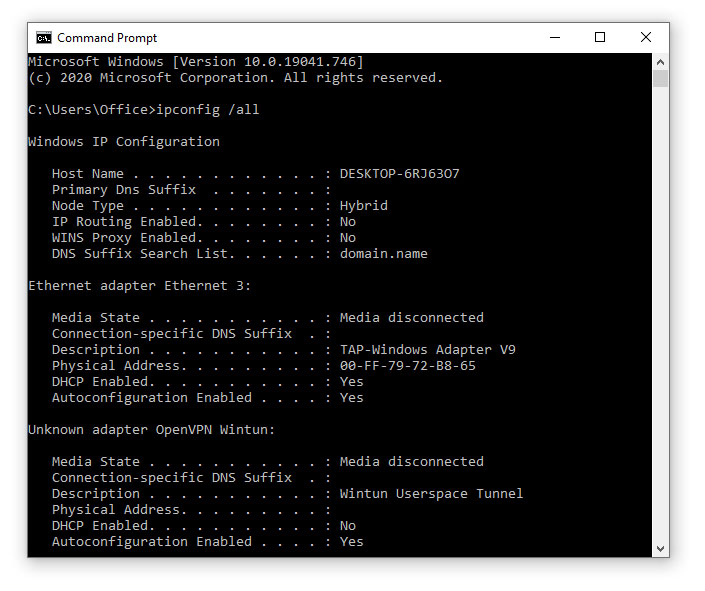Click the TAP-Windows Adapter V9 description
This screenshot has height=591, width=705.
(x=427, y=350)
